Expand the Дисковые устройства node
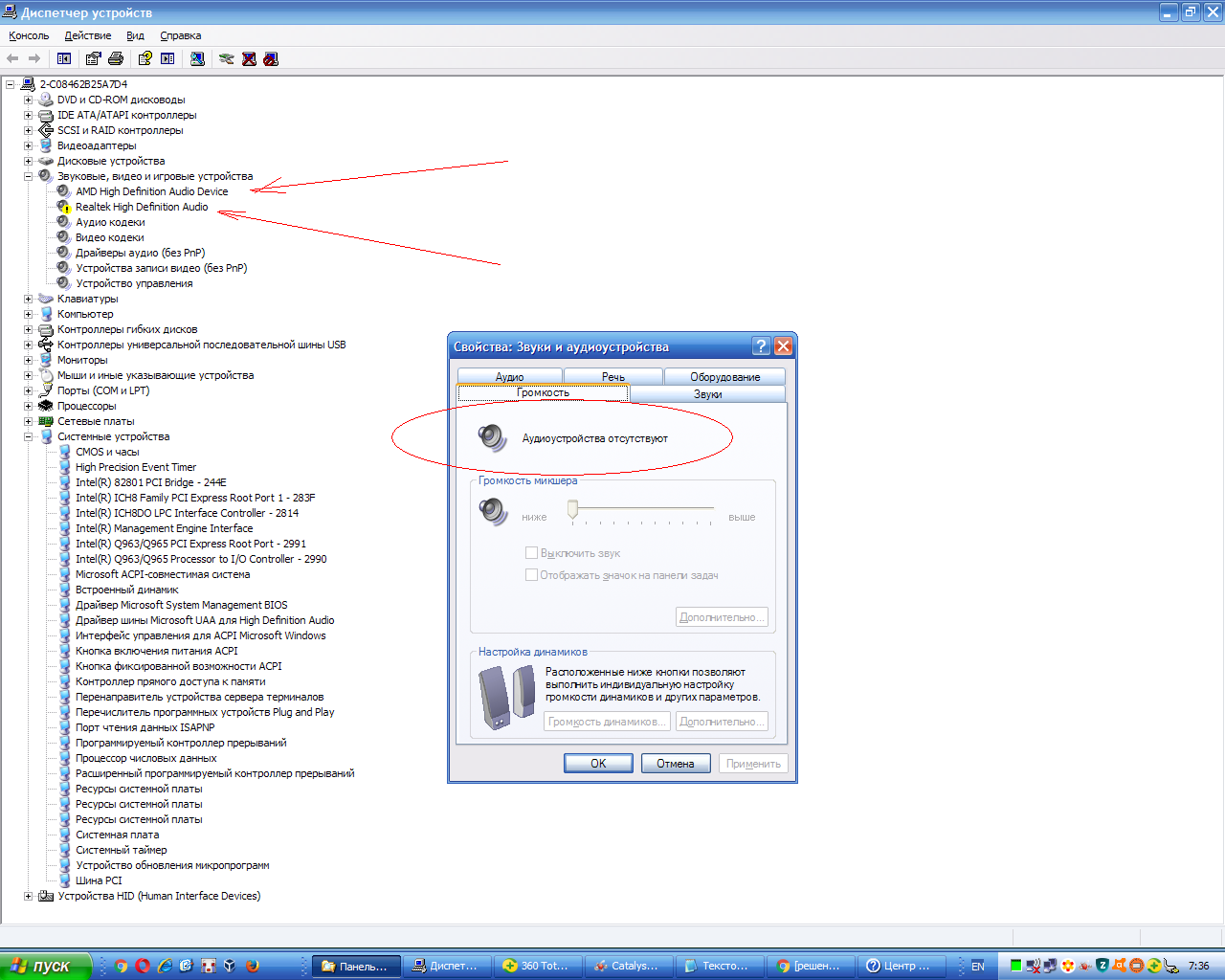This screenshot has width=1225, height=980. [29, 161]
